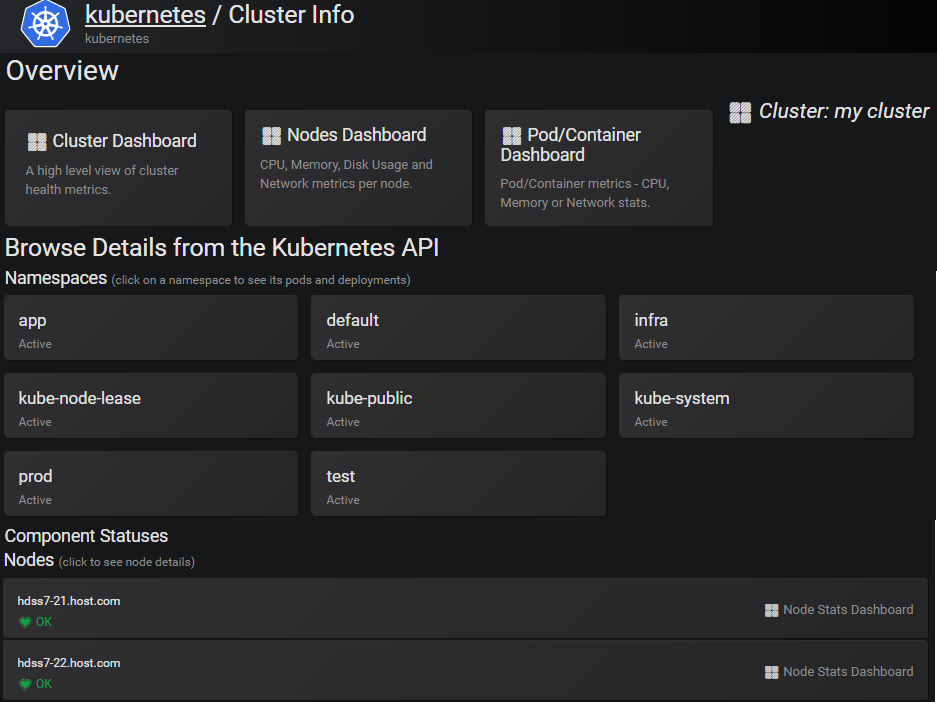Click the dashboard icon in hdss7-21 row
937x702 pixels.
(x=771, y=610)
